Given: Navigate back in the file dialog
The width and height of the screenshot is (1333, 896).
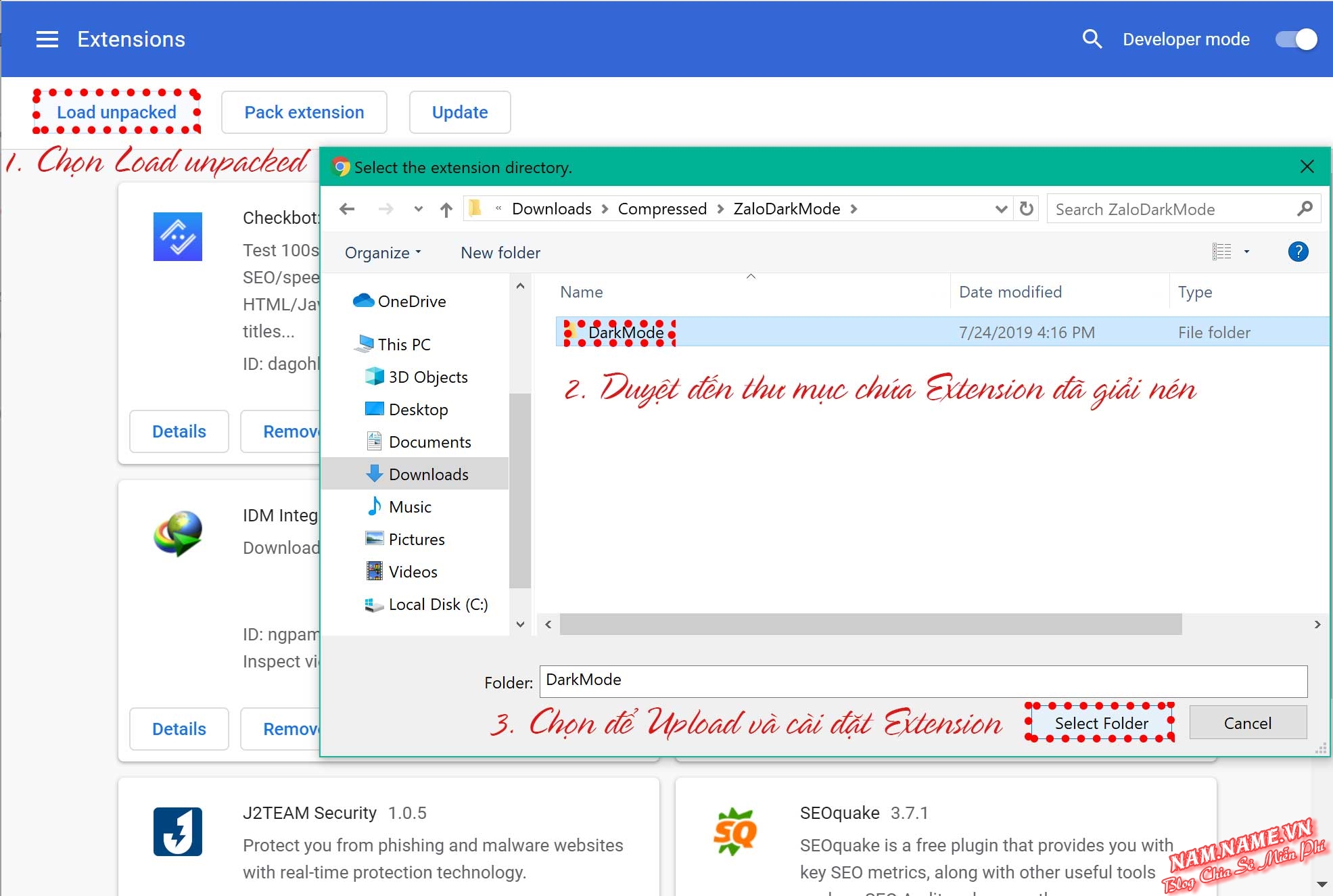Looking at the screenshot, I should 347,208.
